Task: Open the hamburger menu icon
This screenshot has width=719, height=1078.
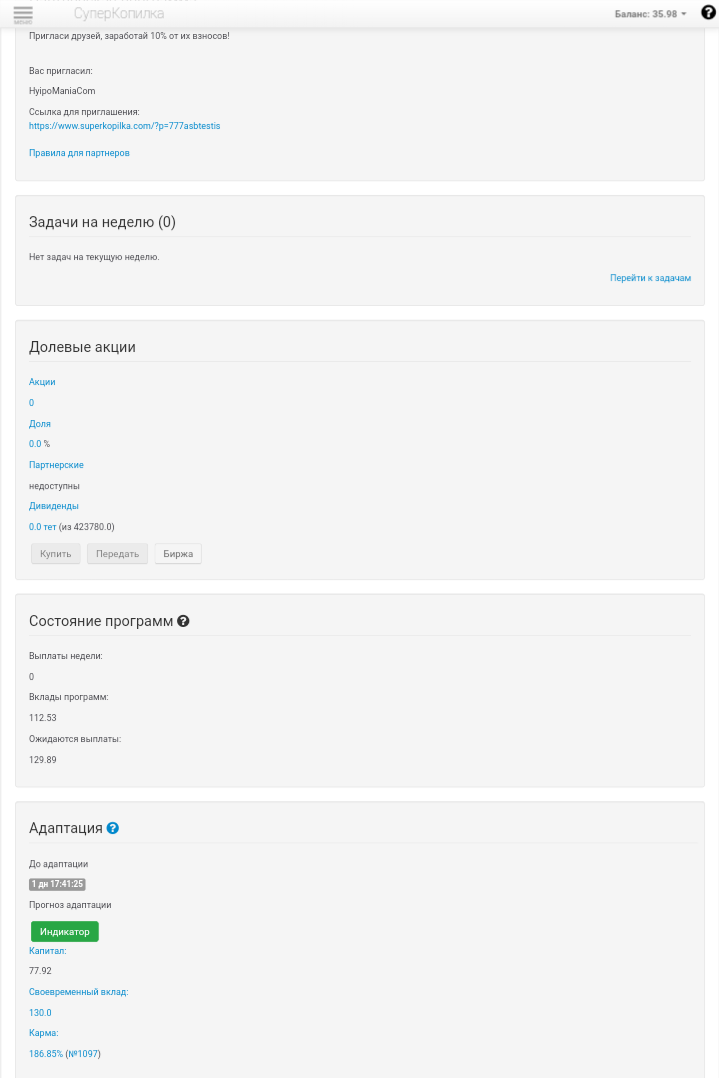Action: (x=23, y=14)
